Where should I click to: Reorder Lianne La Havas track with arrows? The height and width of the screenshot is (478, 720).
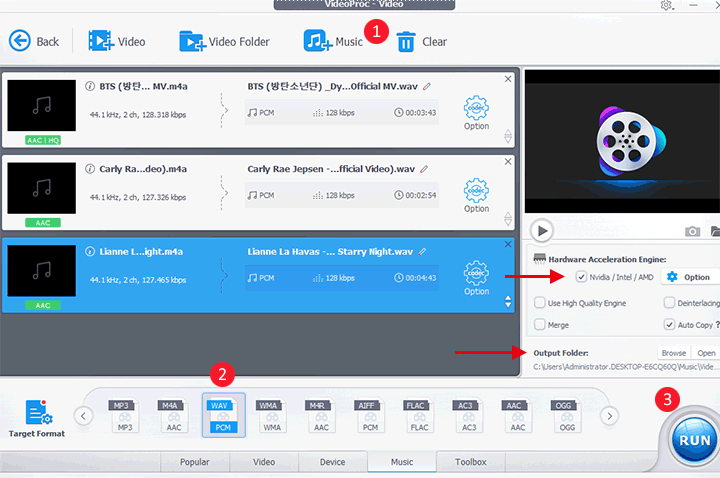point(508,302)
